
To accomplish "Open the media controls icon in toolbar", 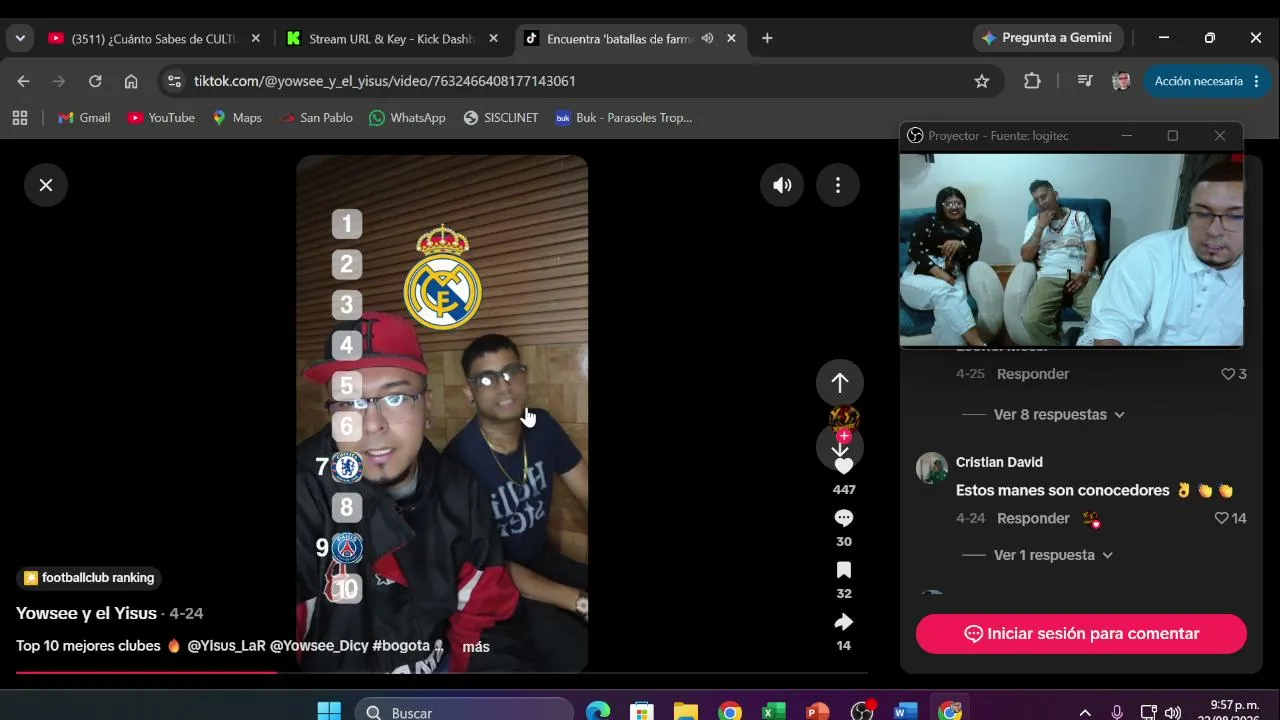I will (1085, 81).
